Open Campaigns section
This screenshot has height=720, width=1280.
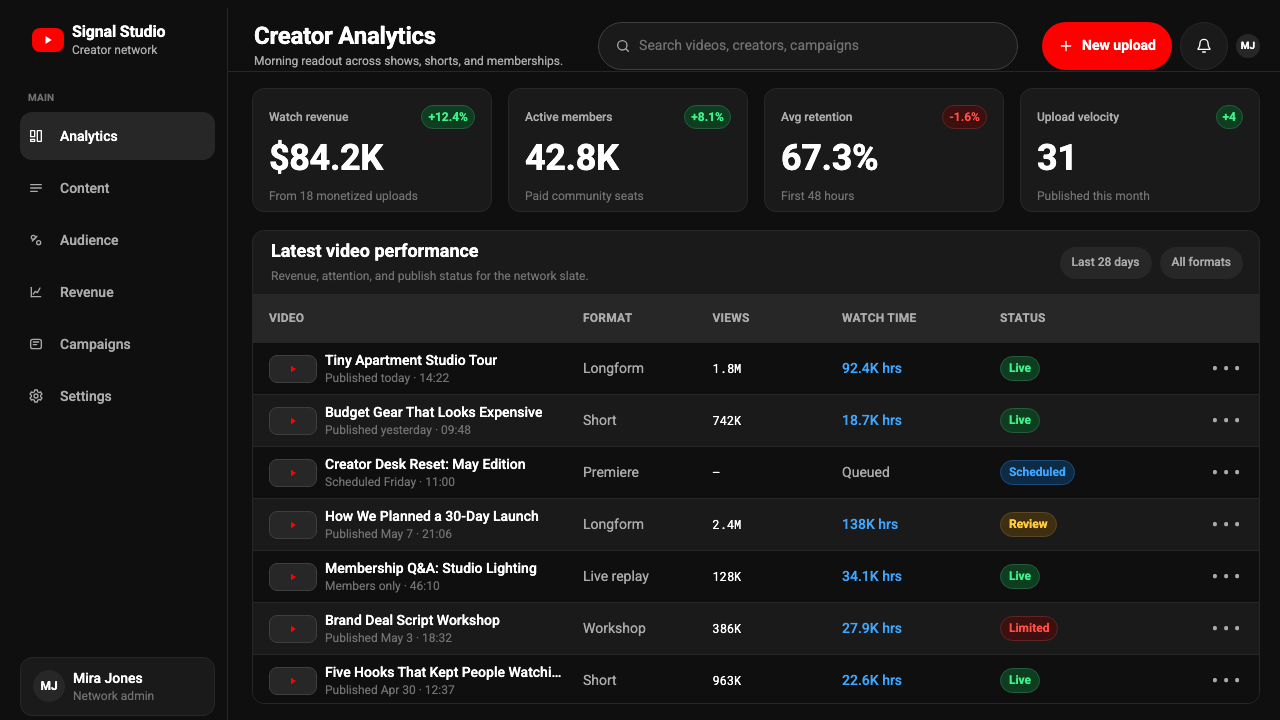tap(117, 344)
